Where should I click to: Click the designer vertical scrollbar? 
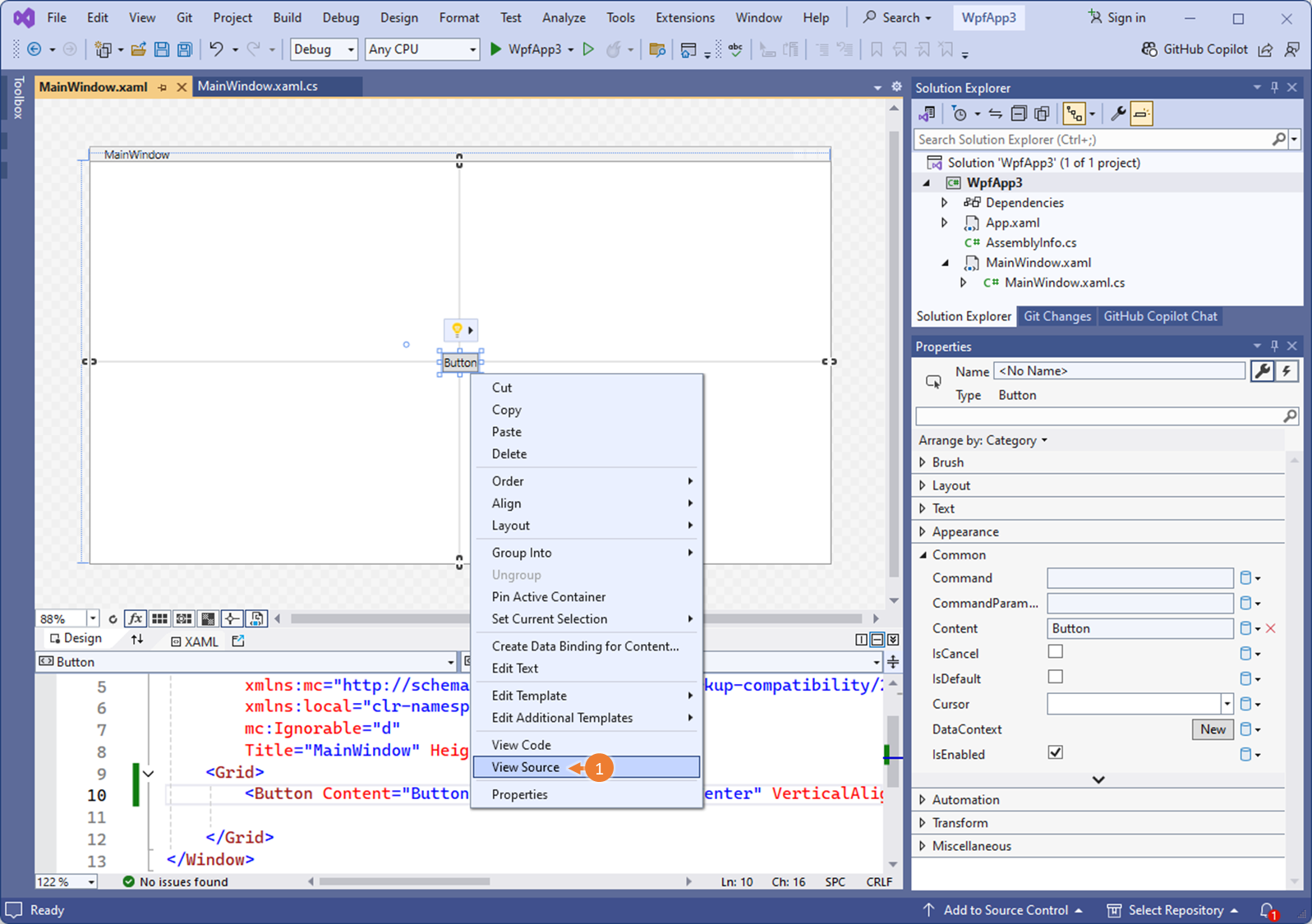coord(894,354)
